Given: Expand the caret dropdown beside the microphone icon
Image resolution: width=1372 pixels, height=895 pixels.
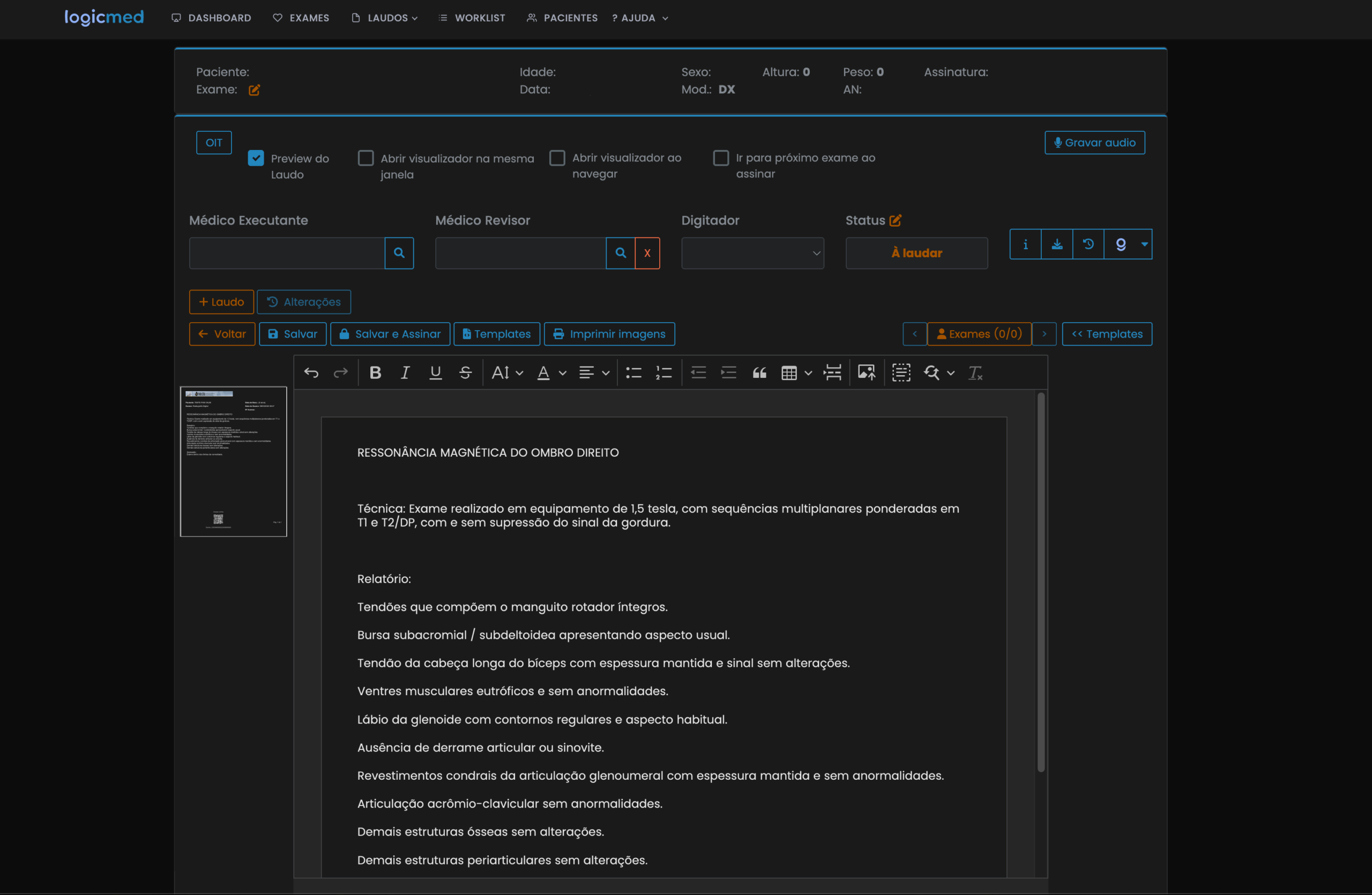Looking at the screenshot, I should [1145, 244].
